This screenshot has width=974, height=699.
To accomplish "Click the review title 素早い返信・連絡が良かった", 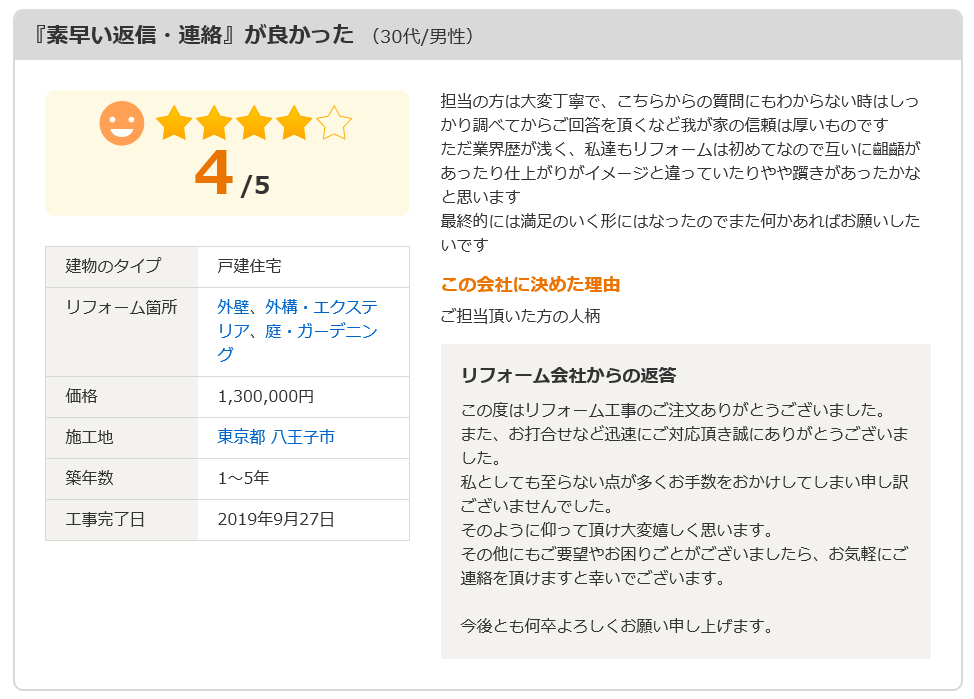I will pyautogui.click(x=194, y=35).
